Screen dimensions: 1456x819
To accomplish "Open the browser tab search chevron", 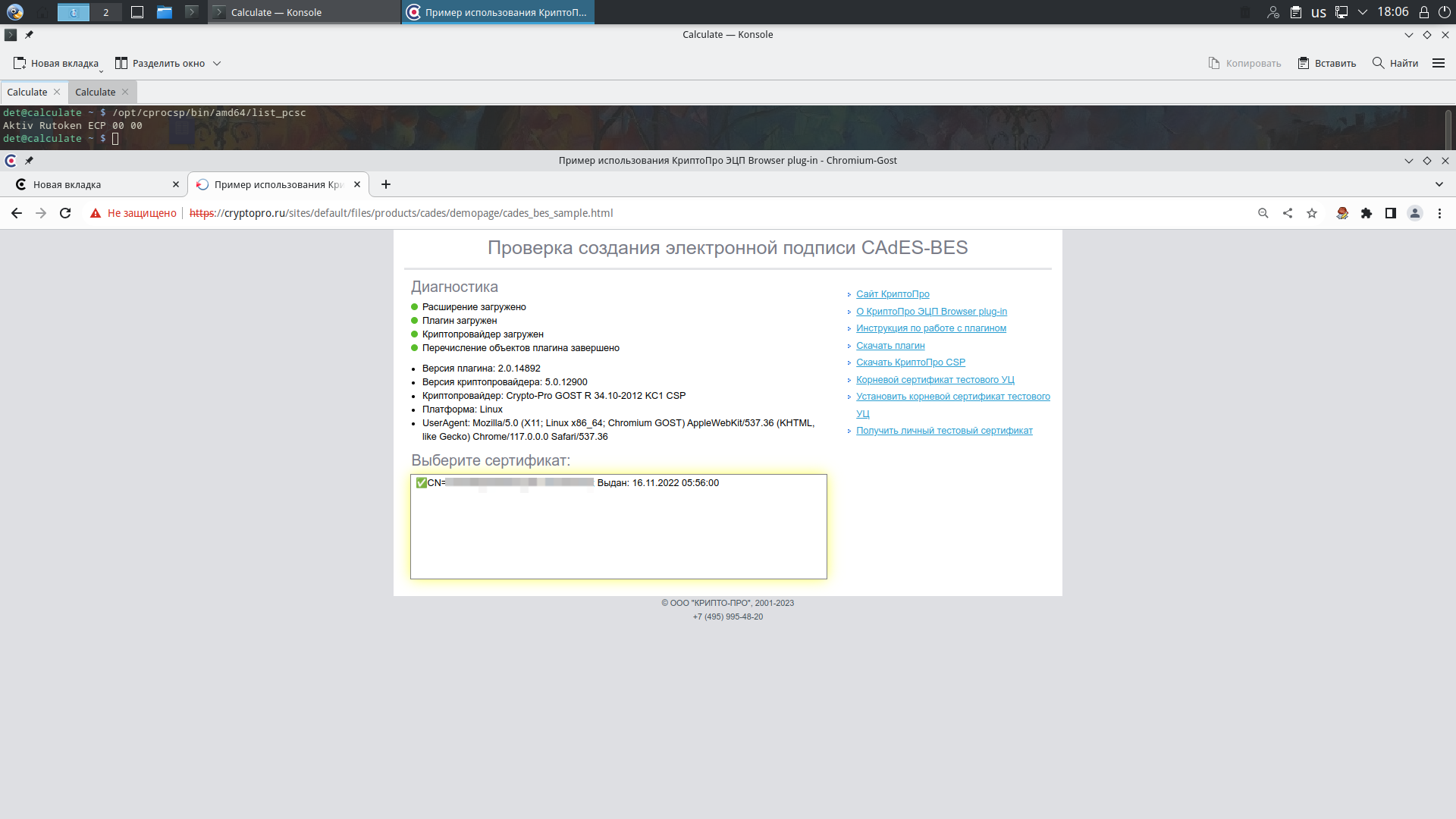I will pyautogui.click(x=1439, y=185).
